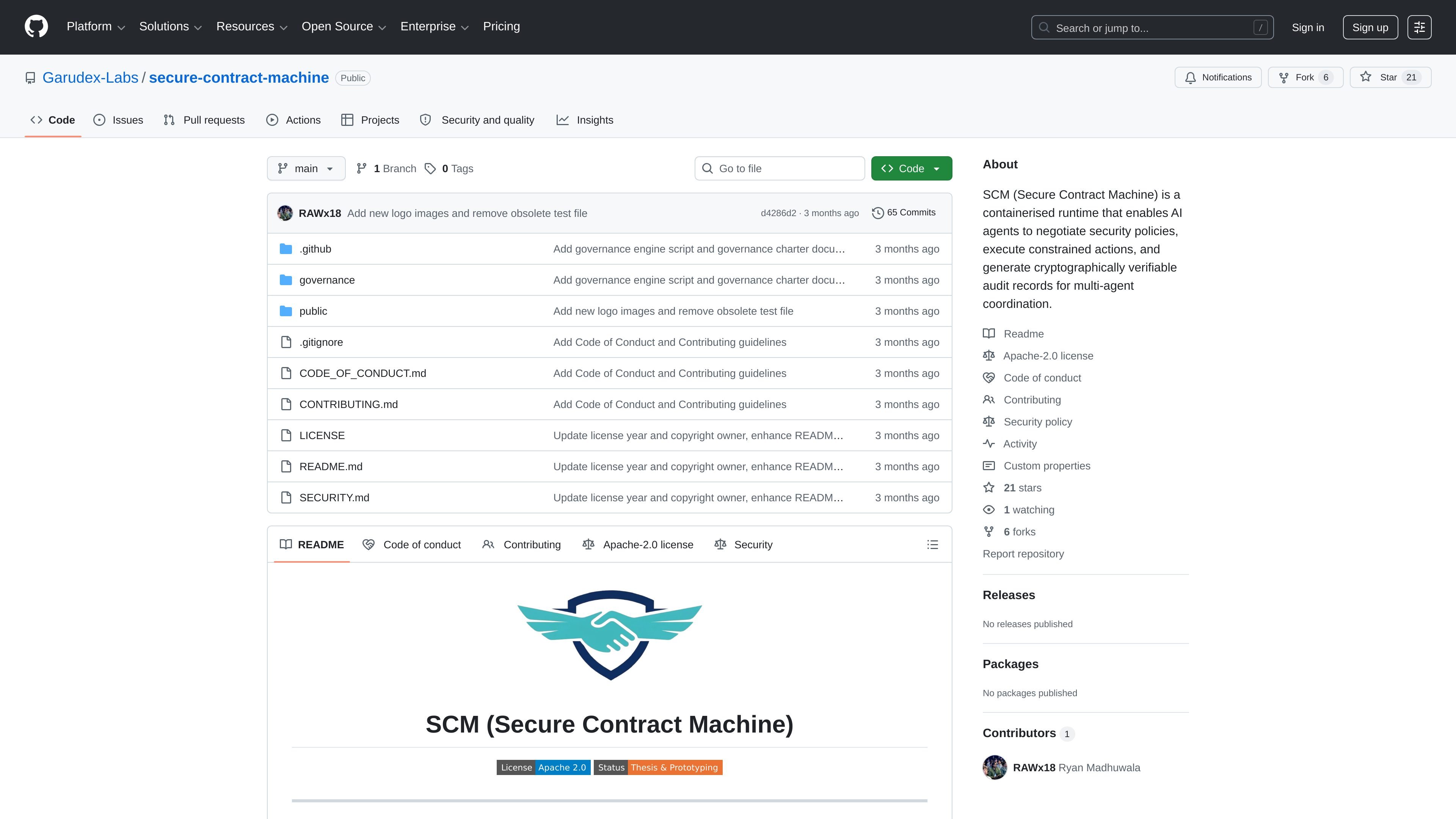Open the Garudex-Labs organization link
This screenshot has width=1456, height=819.
point(91,77)
